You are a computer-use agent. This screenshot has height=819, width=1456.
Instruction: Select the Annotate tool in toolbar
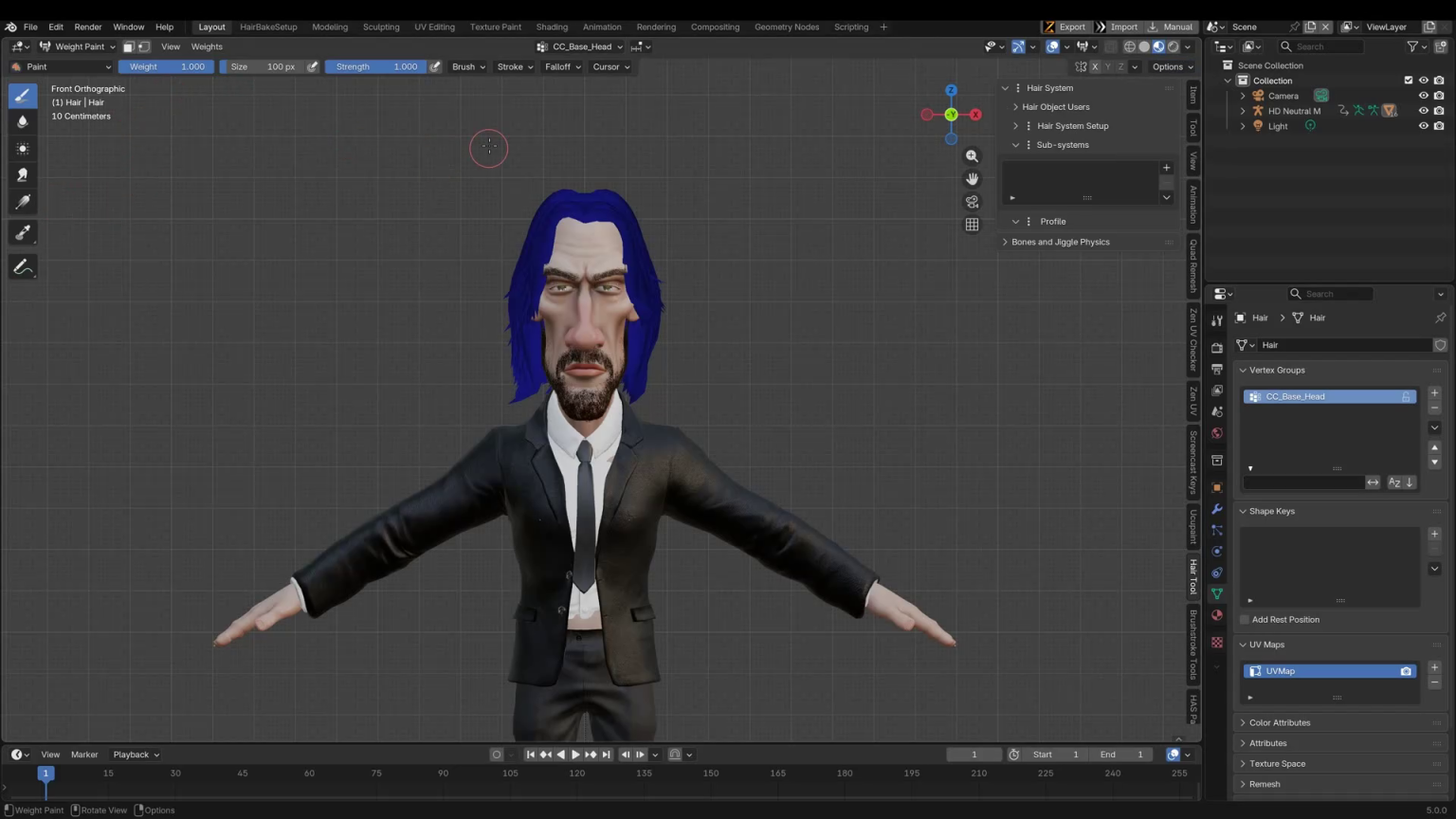pos(23,267)
